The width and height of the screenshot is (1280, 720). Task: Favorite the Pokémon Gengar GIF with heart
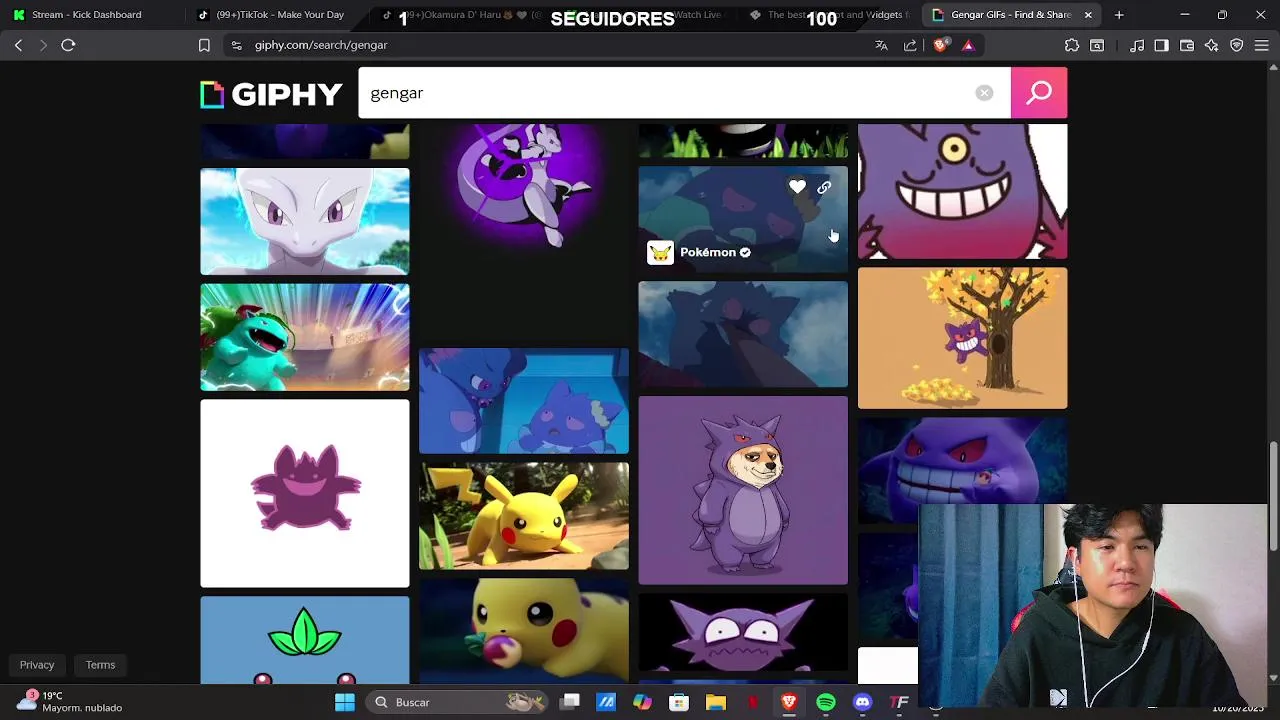(x=797, y=187)
